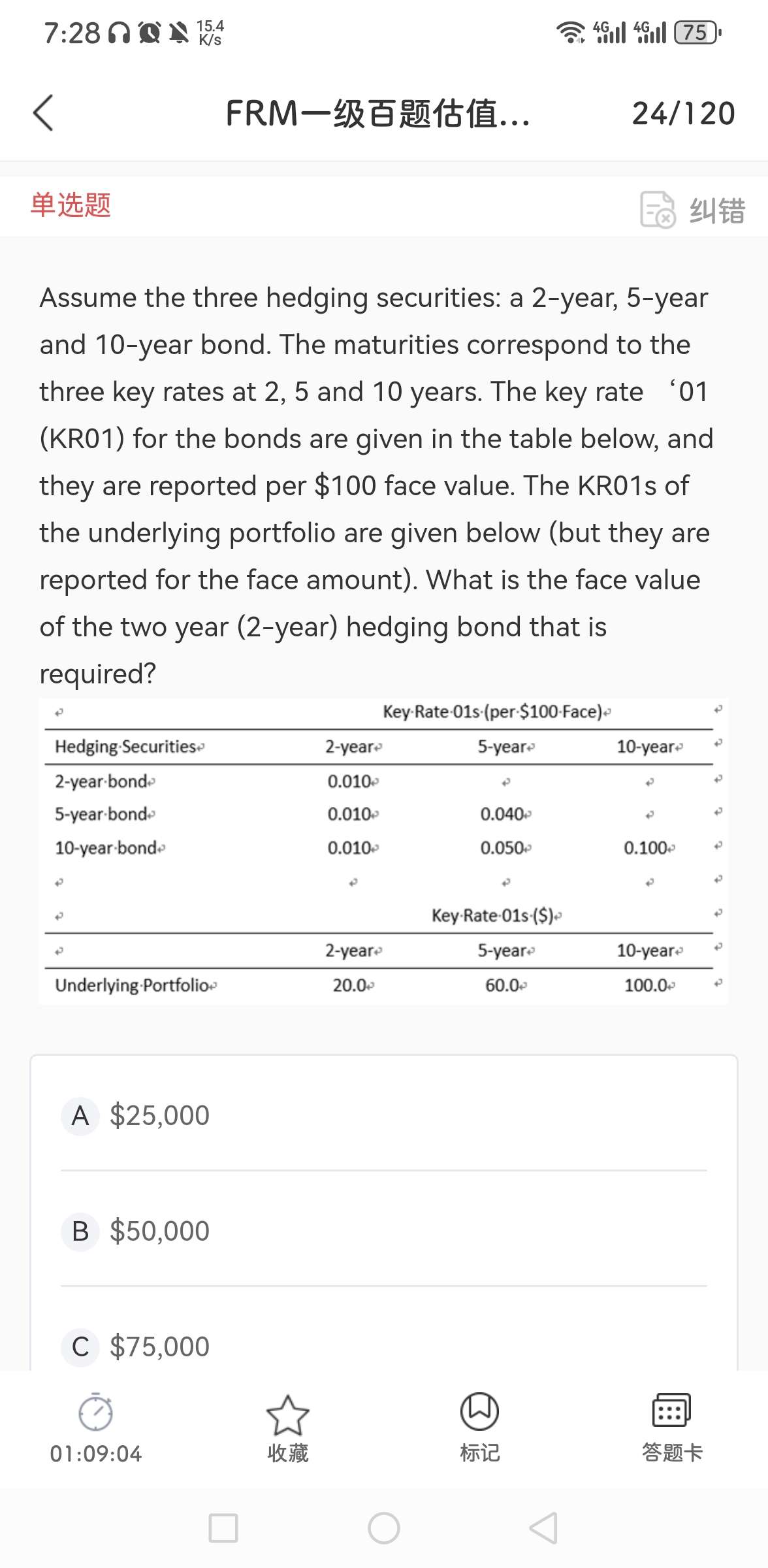Tap Android home circle button
The width and height of the screenshot is (768, 1568).
(384, 1528)
